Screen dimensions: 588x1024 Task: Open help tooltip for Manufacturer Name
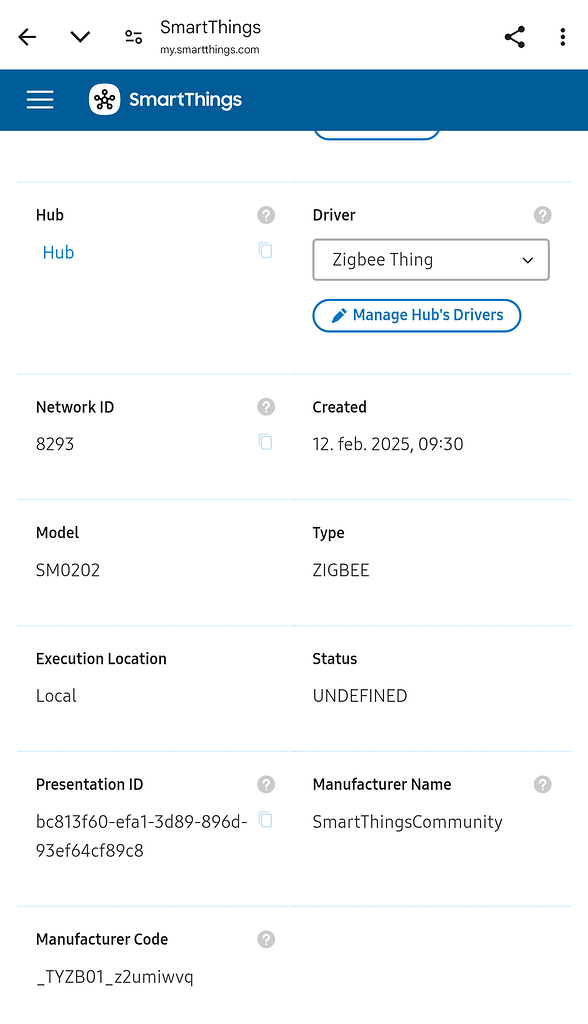point(542,784)
